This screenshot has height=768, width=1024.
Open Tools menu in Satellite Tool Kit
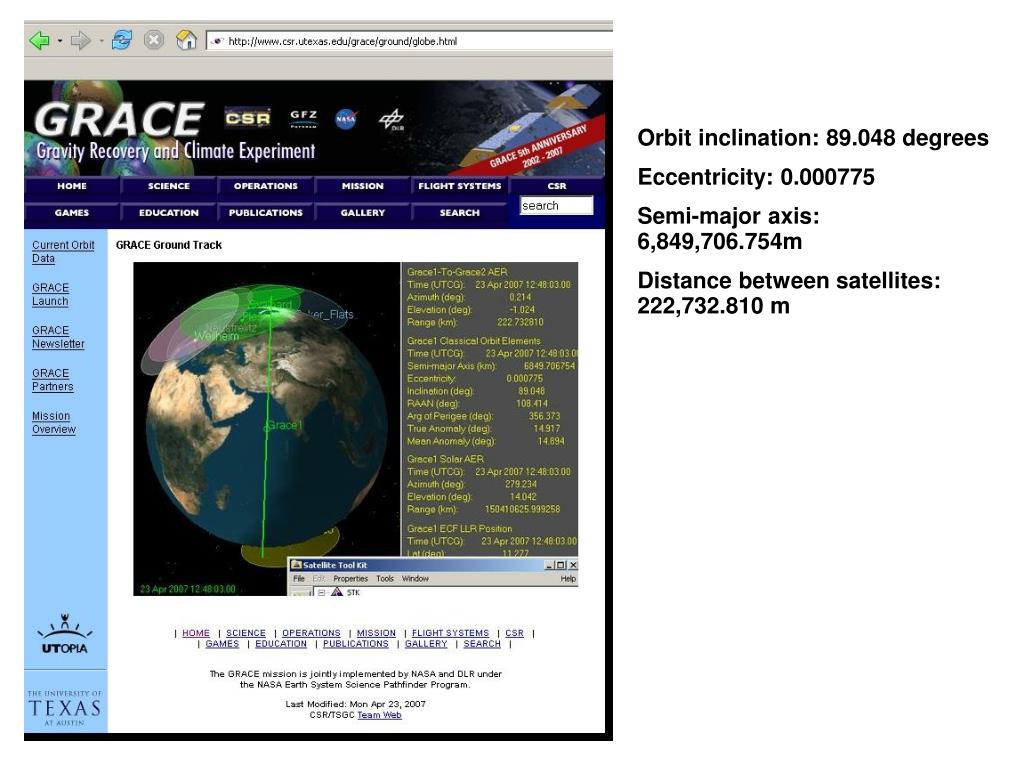pos(385,579)
